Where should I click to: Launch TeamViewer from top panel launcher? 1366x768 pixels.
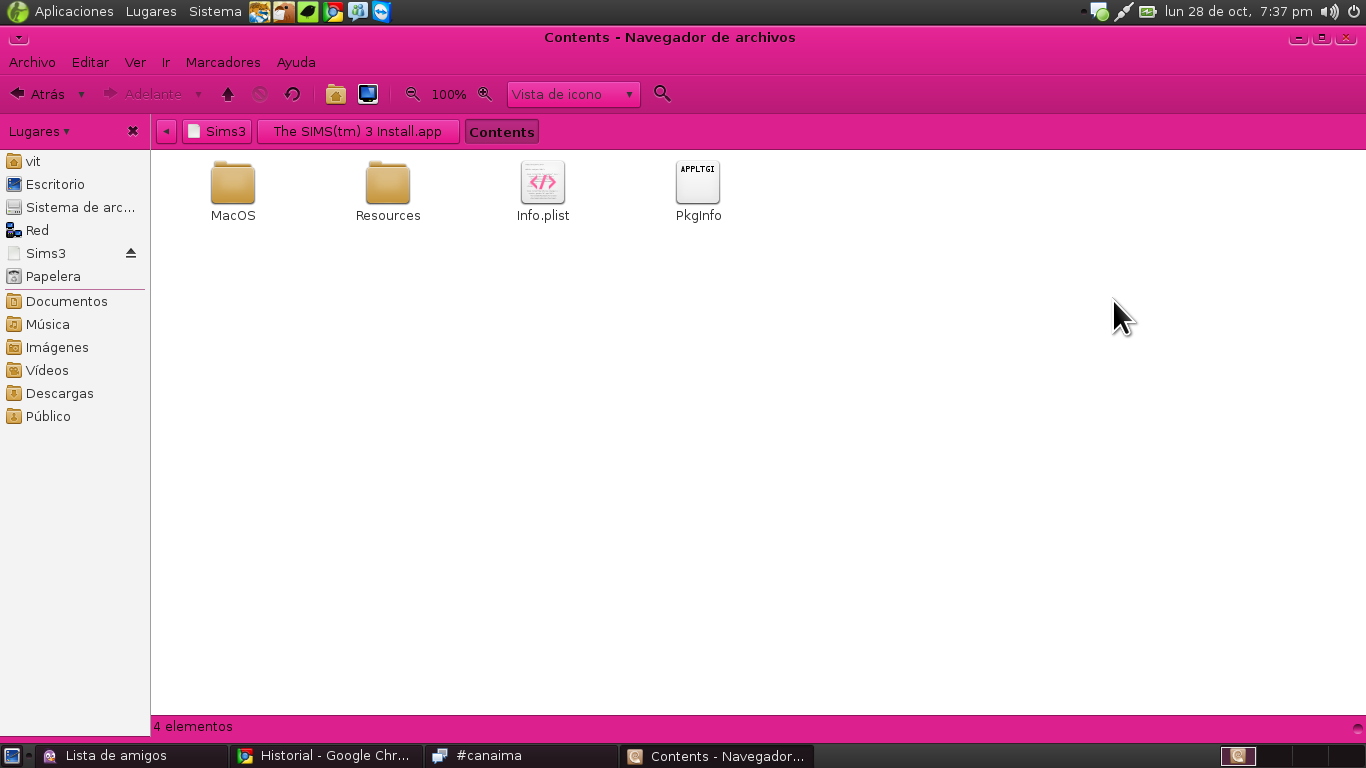pos(381,12)
